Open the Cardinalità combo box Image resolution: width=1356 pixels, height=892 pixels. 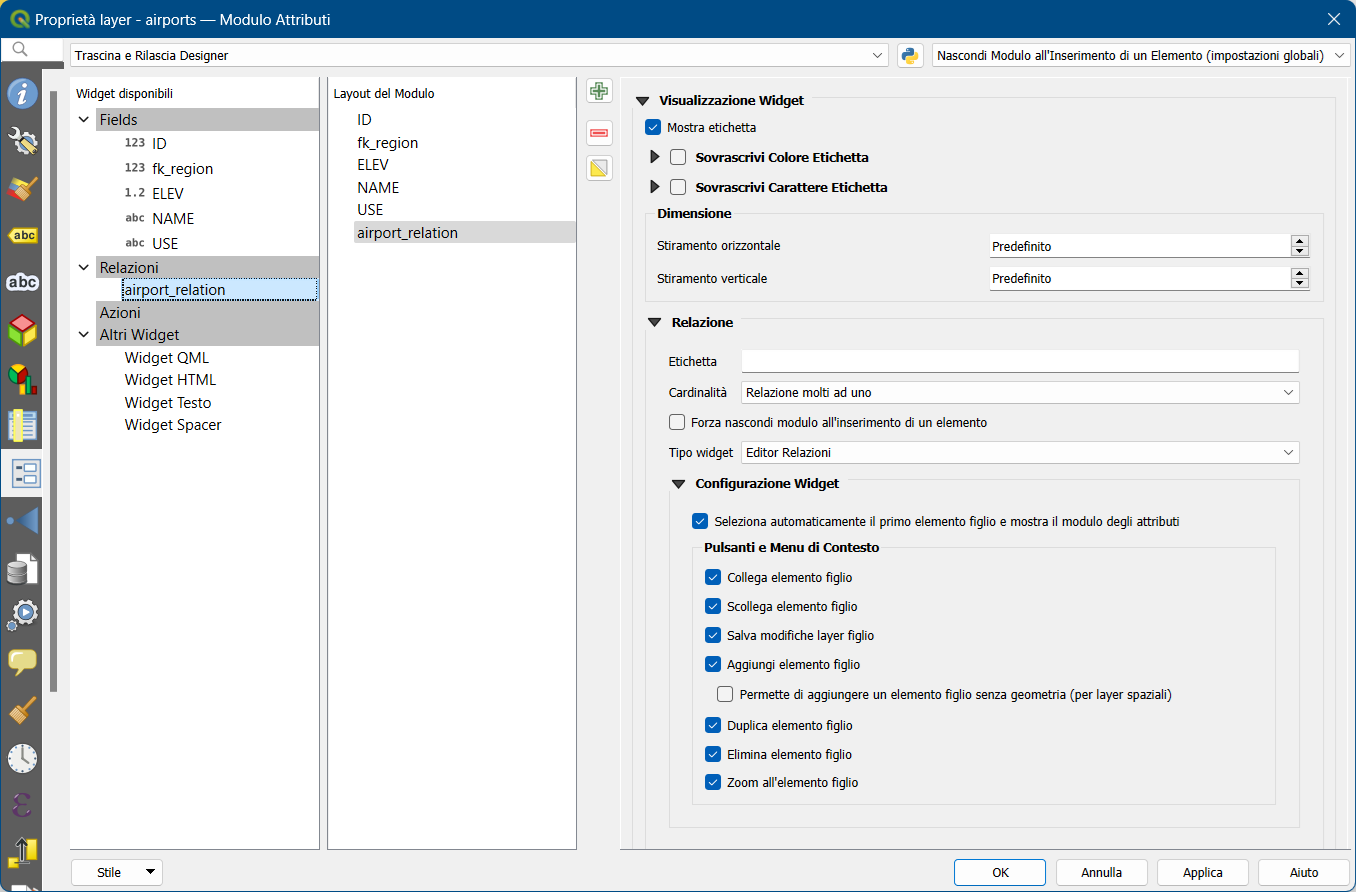point(1020,393)
